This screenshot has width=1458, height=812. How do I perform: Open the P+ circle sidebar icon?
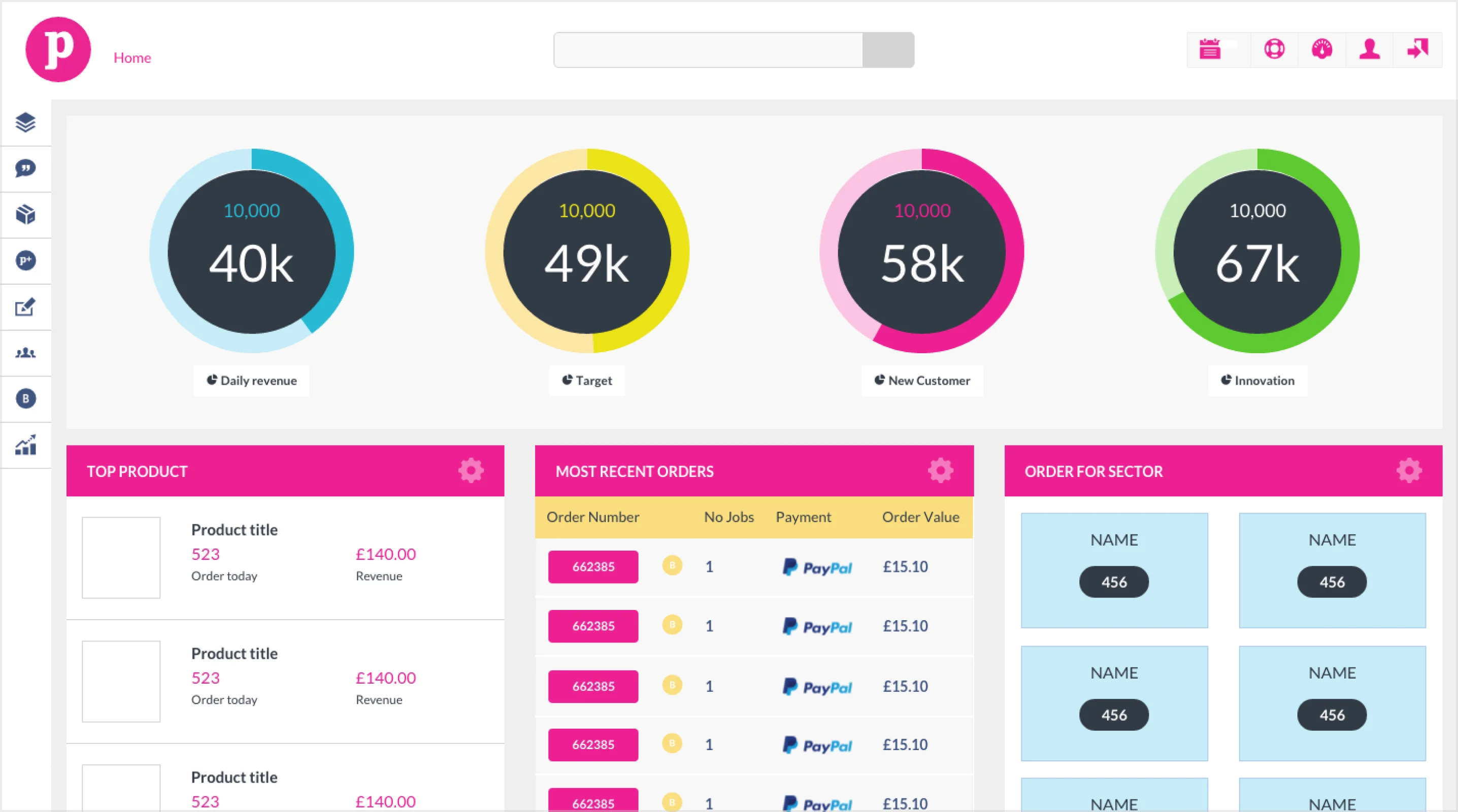(x=25, y=260)
